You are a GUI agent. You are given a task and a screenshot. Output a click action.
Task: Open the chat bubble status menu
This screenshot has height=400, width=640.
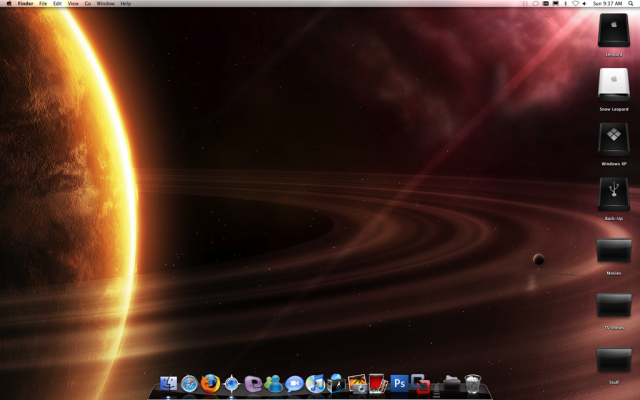pyautogui.click(x=536, y=4)
